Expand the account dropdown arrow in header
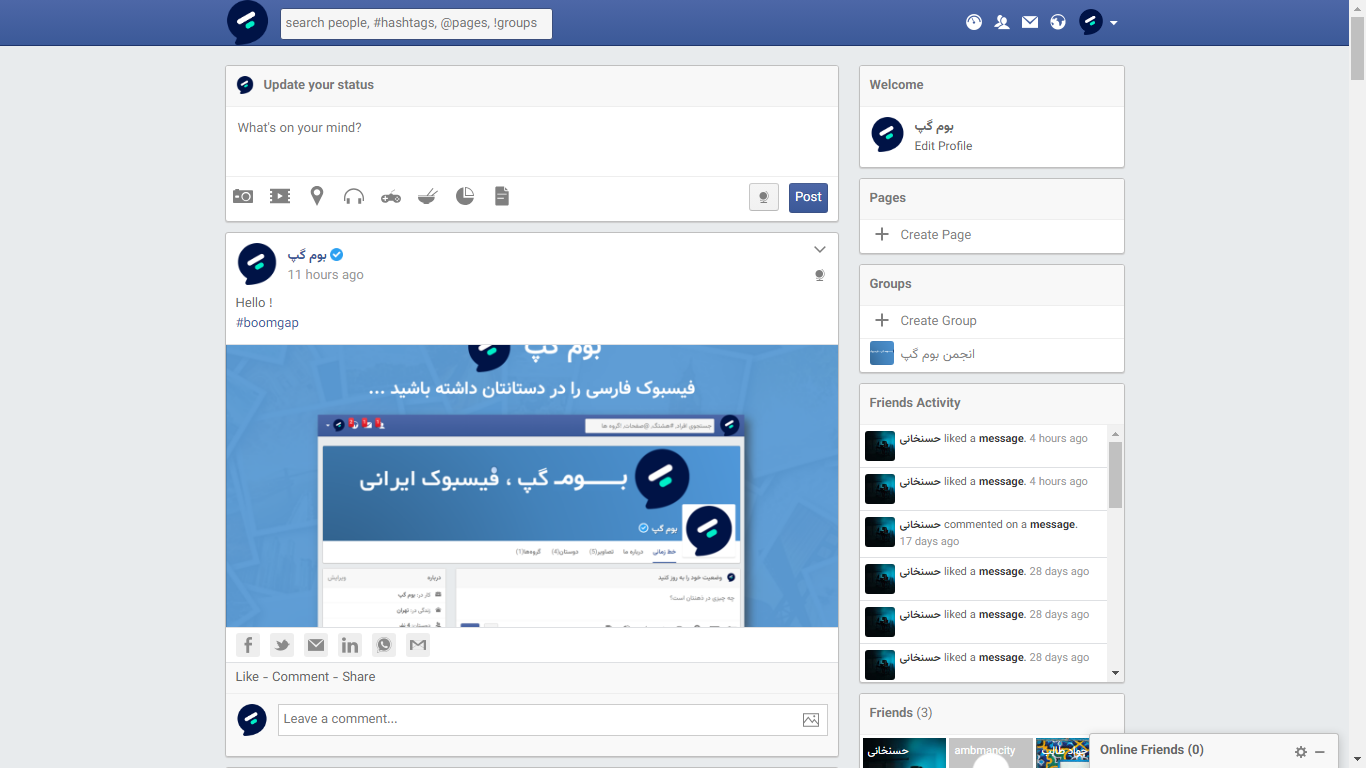This screenshot has height=768, width=1366. point(1114,23)
